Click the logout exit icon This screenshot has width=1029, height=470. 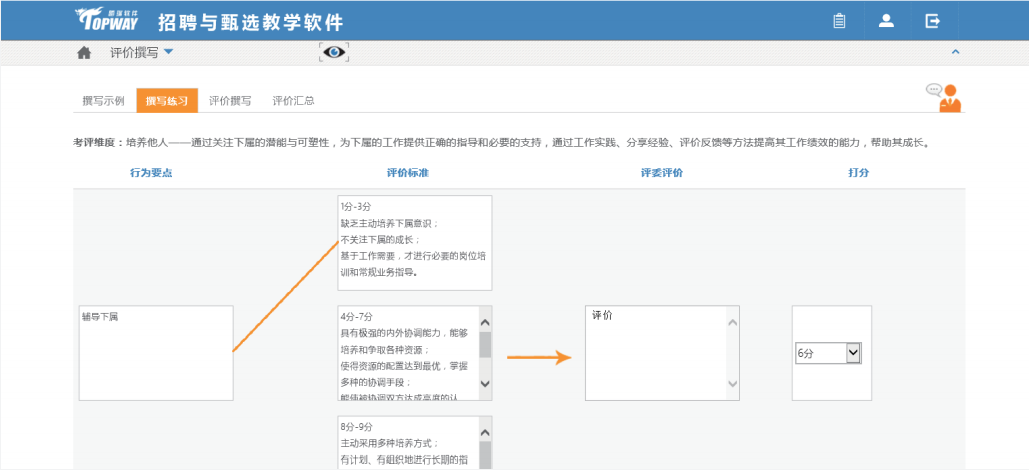click(933, 20)
